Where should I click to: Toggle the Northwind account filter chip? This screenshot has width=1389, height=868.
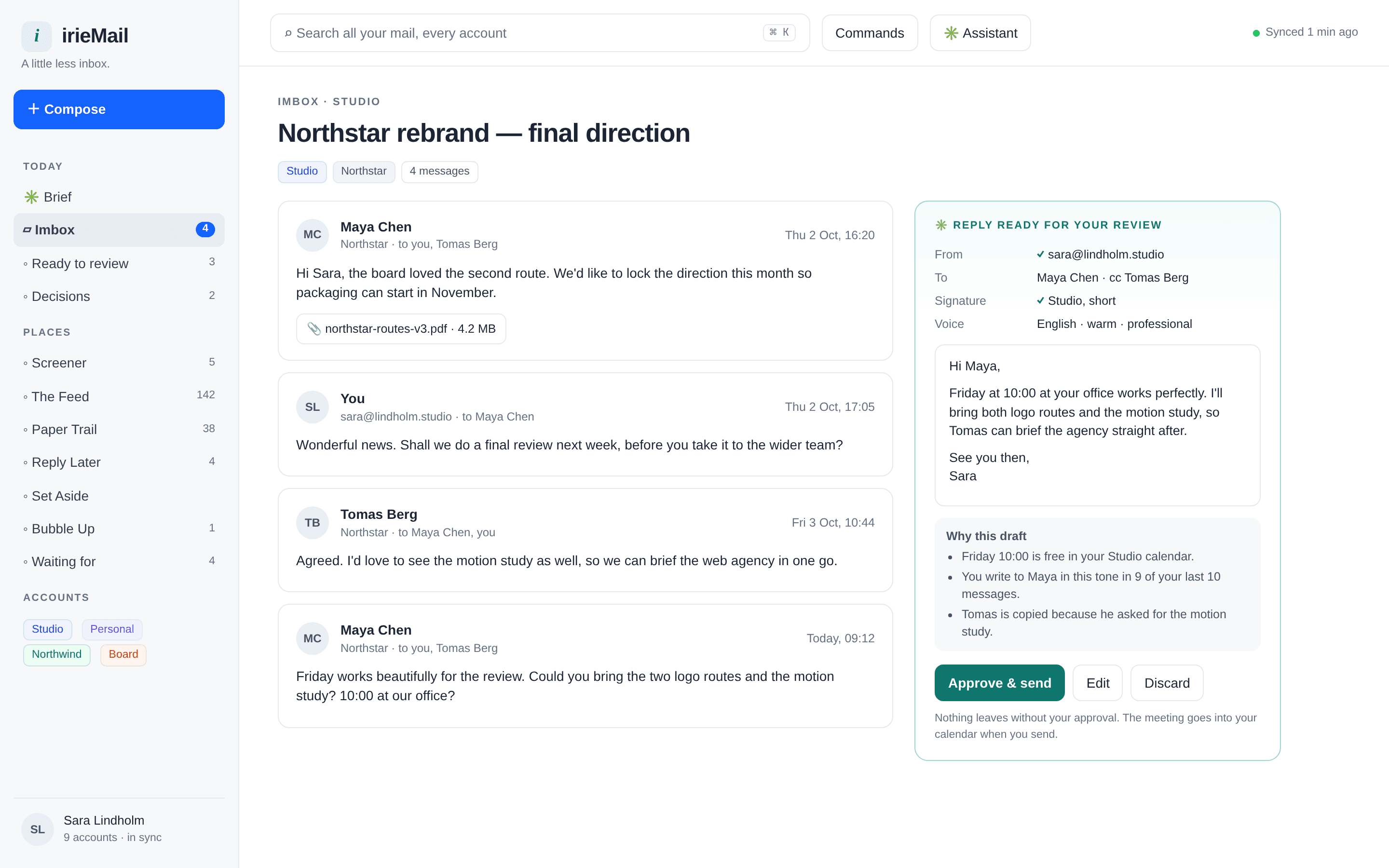[x=57, y=654]
